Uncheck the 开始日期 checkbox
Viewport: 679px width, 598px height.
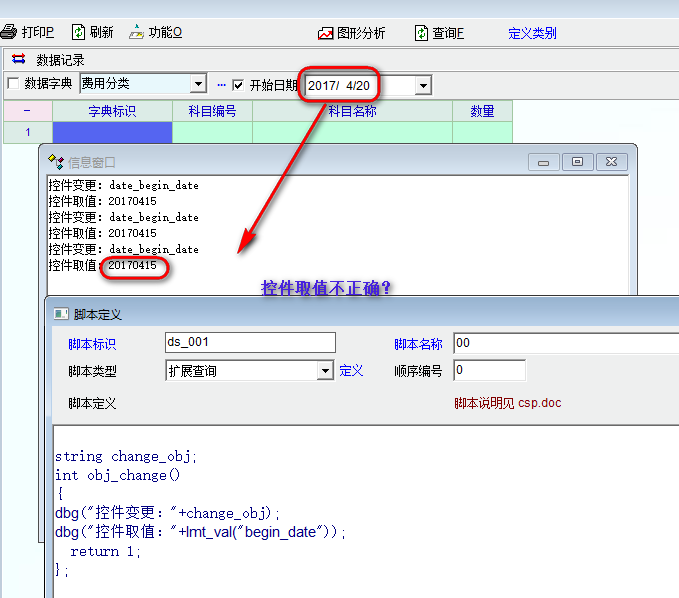click(x=238, y=85)
